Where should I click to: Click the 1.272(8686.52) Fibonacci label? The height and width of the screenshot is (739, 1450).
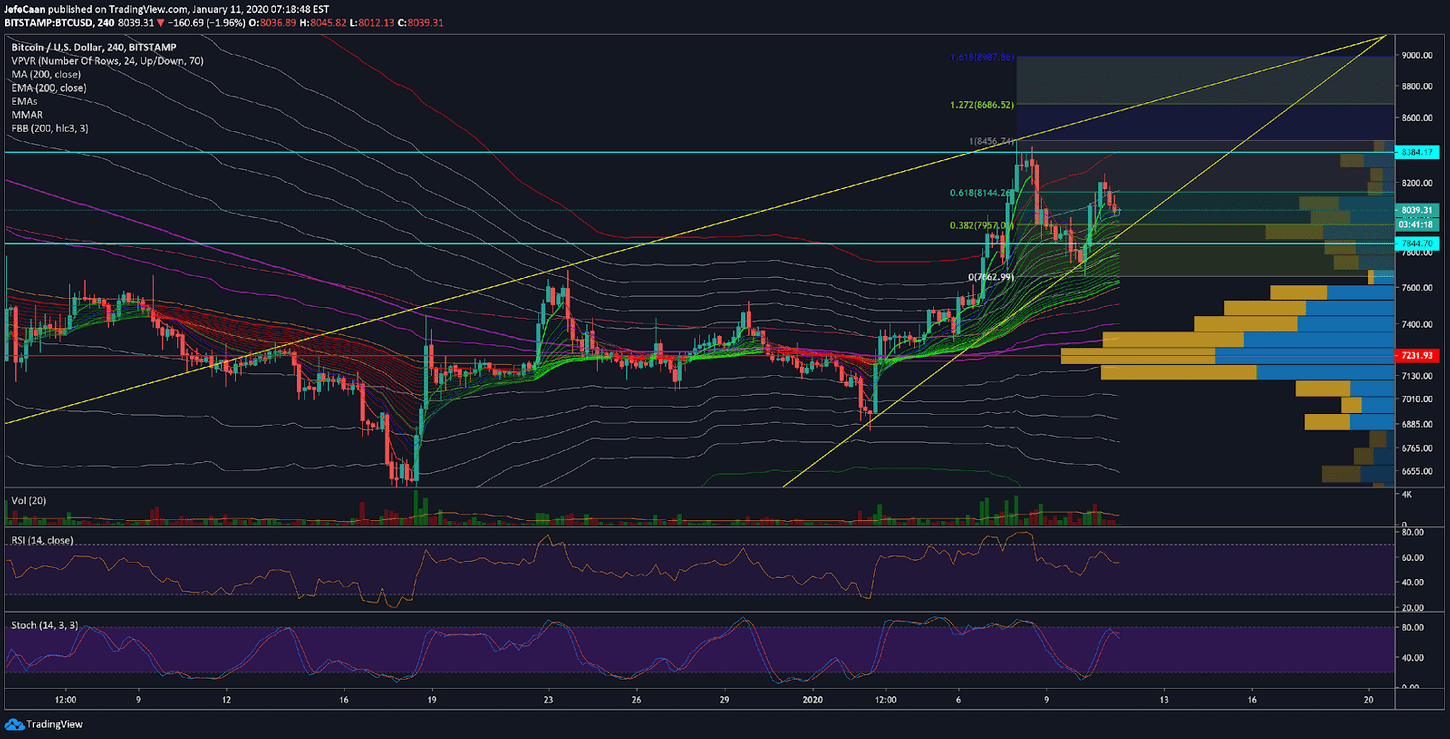coord(982,104)
